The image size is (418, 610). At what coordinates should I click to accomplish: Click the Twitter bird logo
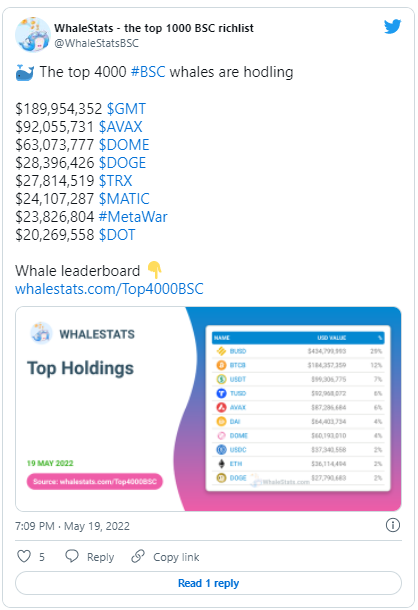(392, 27)
